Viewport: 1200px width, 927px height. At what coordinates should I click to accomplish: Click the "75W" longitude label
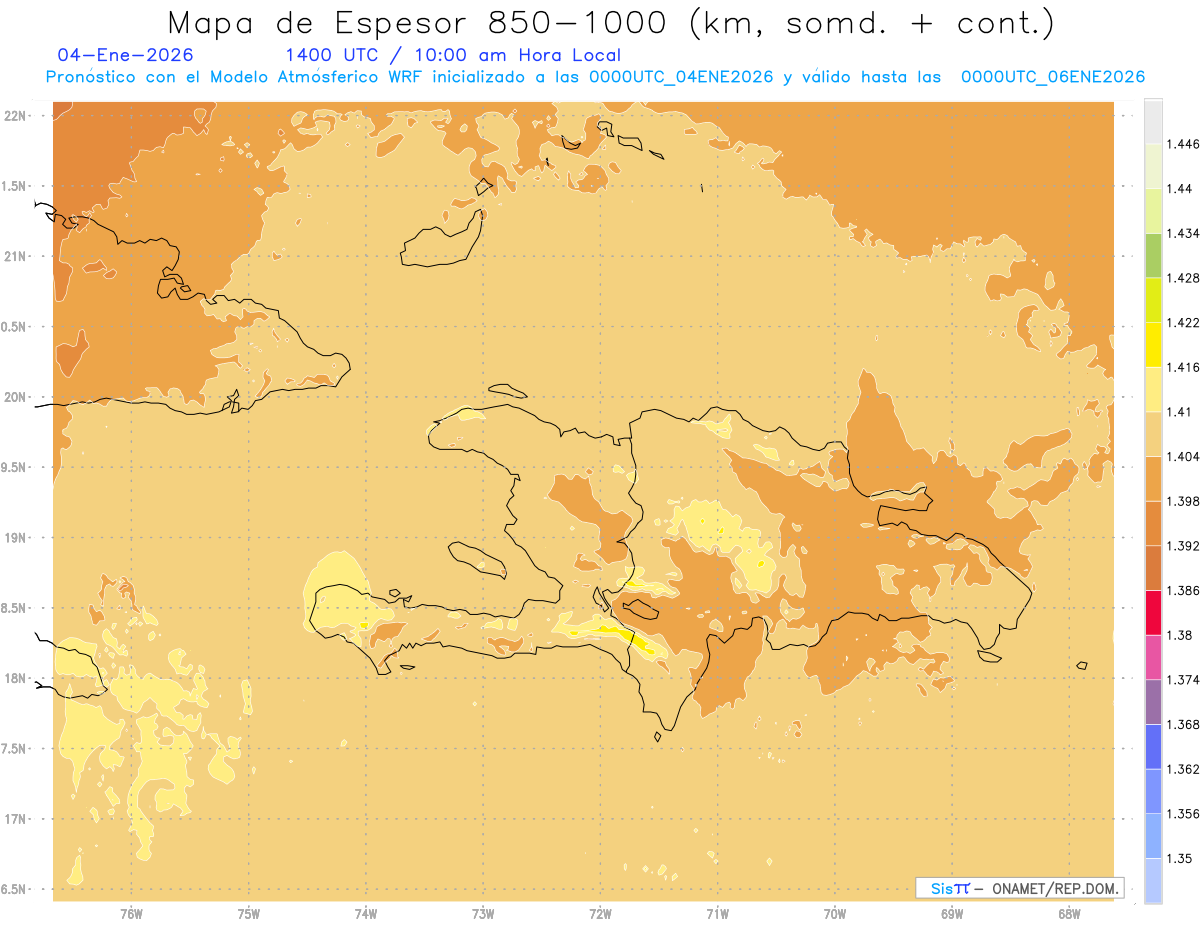point(249,914)
